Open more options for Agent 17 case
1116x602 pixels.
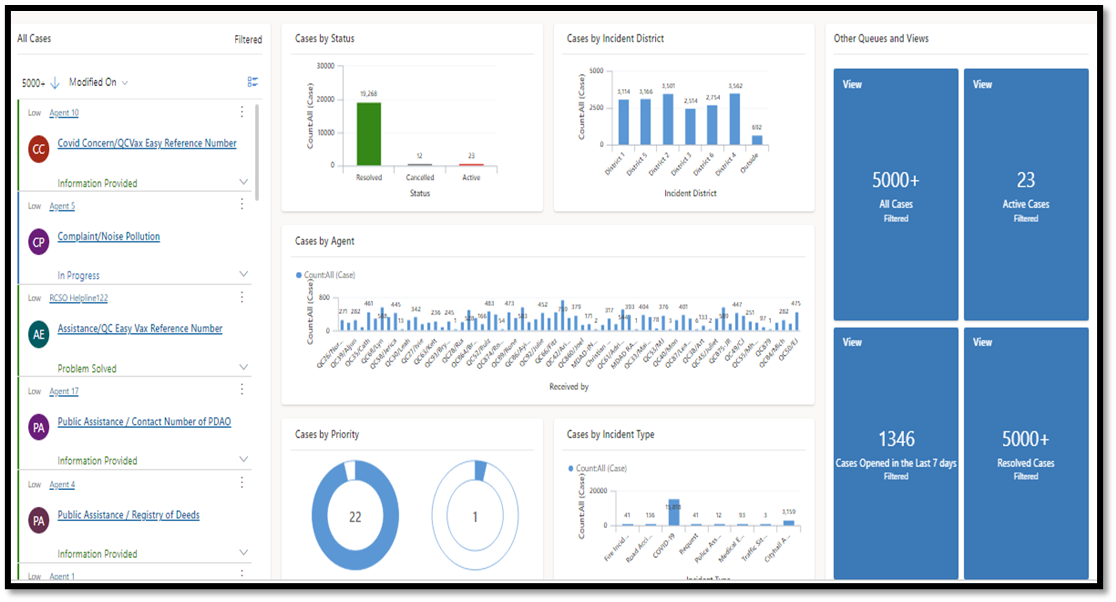coord(242,389)
